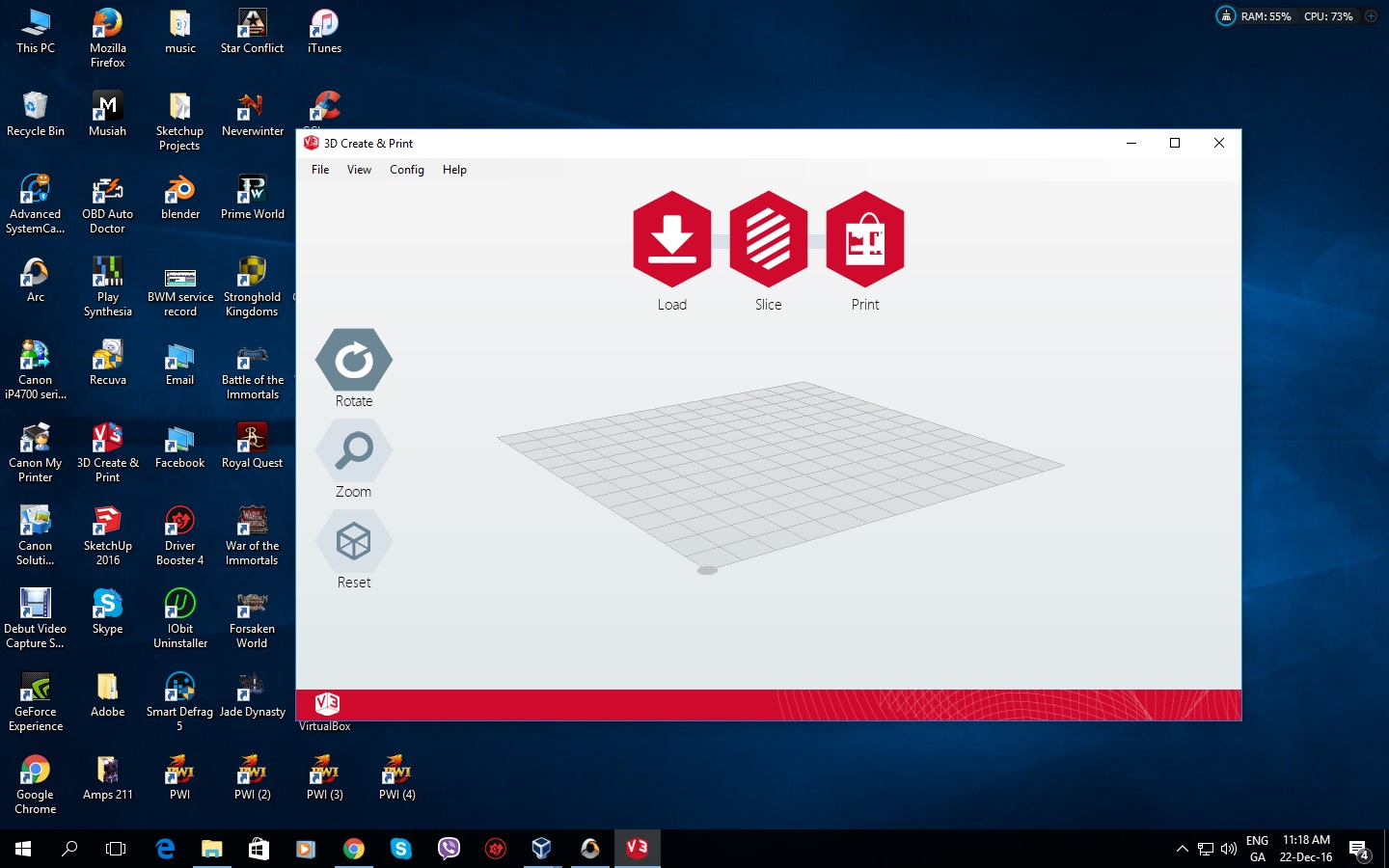Select the Zoom magnifier tool

[353, 451]
